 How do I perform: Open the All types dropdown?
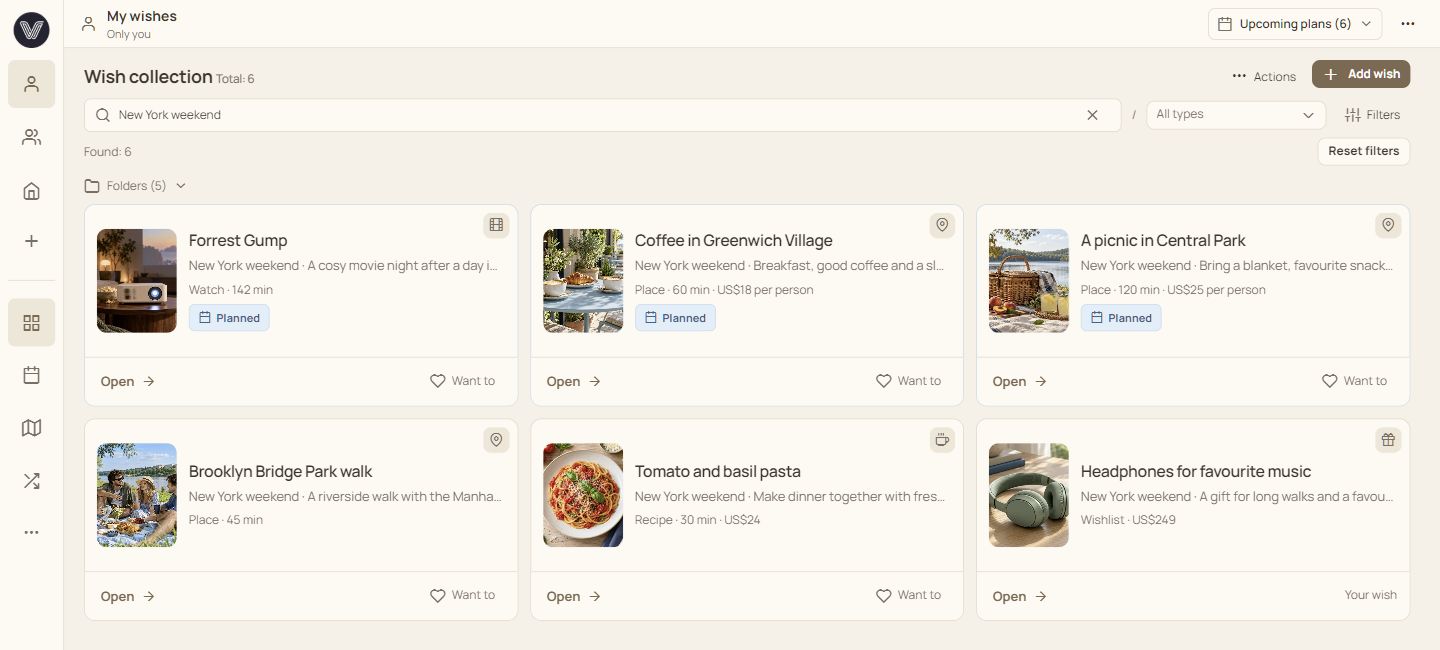coord(1236,115)
